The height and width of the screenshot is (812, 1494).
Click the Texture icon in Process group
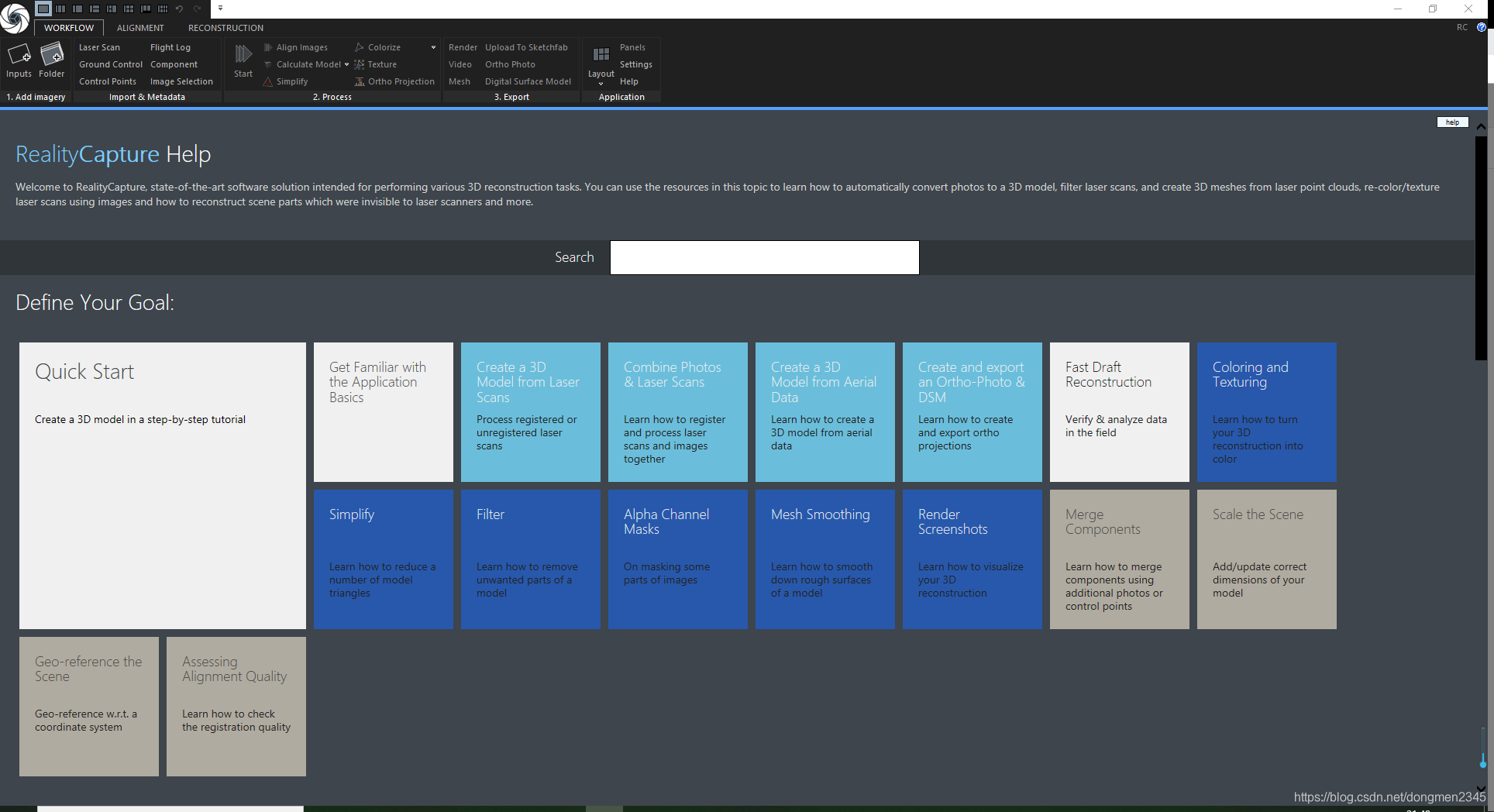point(360,65)
